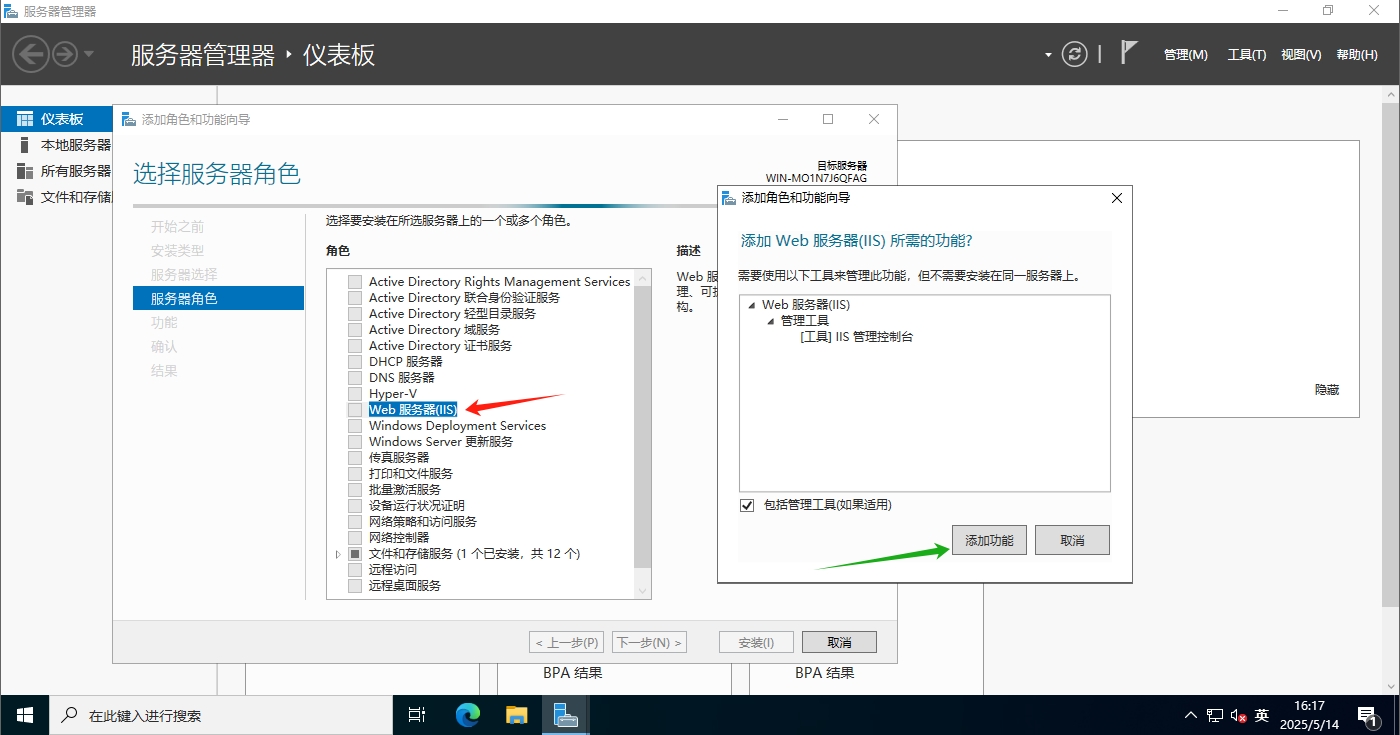Screen dimensions: 1400x735
Task: Click the 安装(I) button
Action: [756, 642]
